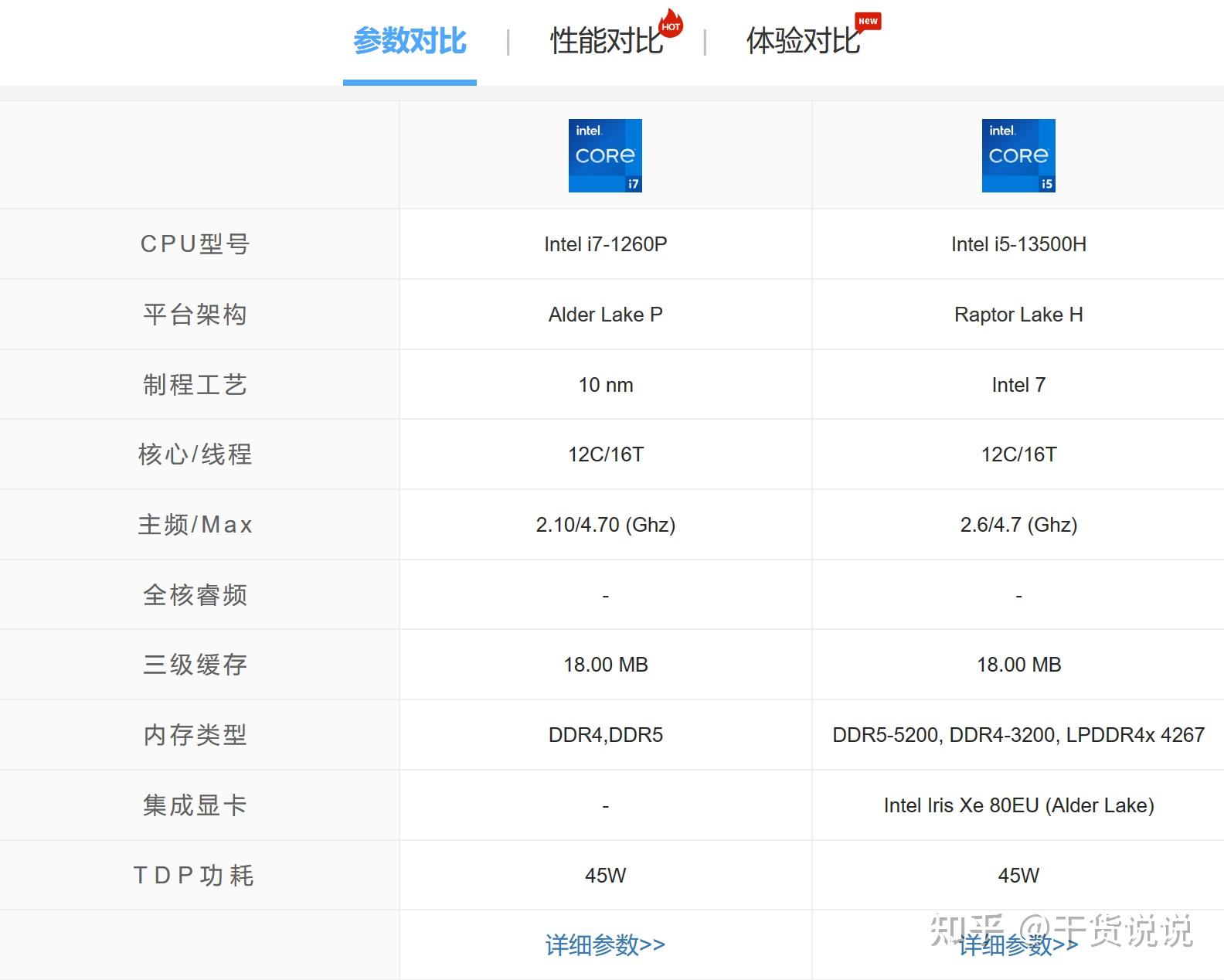This screenshot has width=1224, height=980.
Task: Click the Intel Core i5 logo icon
Action: pos(1018,155)
